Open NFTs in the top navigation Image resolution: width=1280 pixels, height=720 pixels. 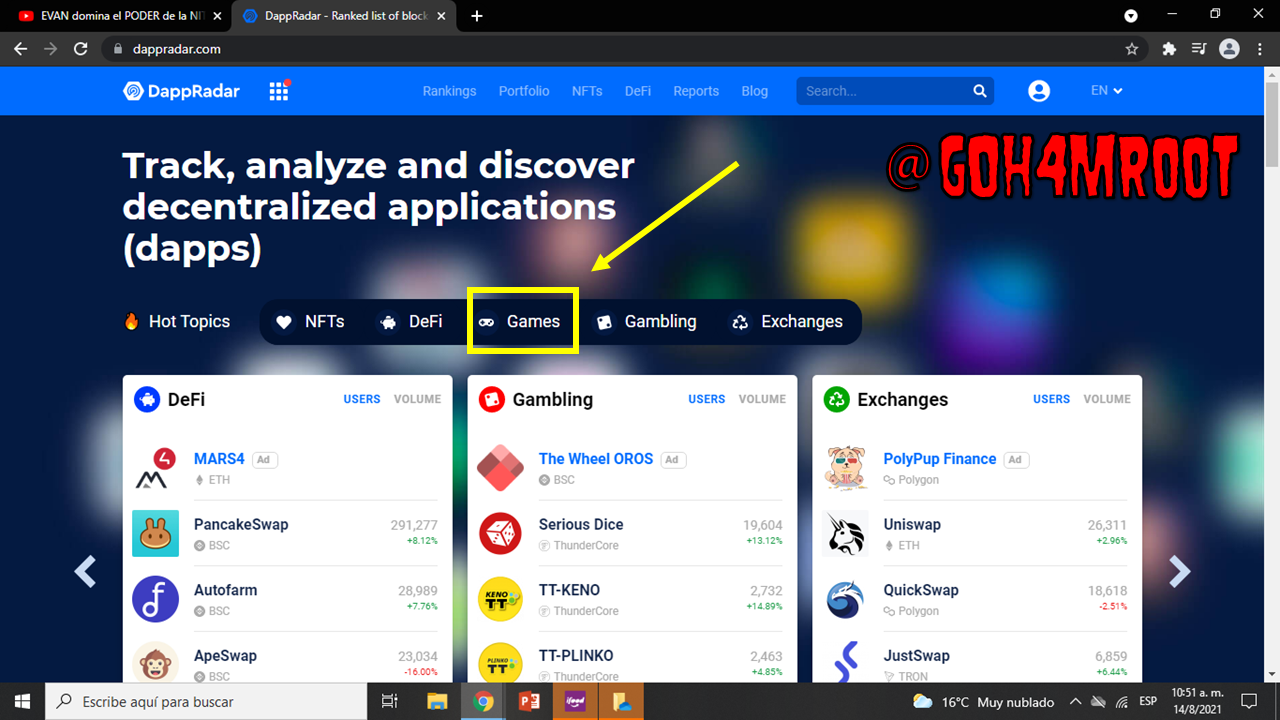click(x=587, y=91)
